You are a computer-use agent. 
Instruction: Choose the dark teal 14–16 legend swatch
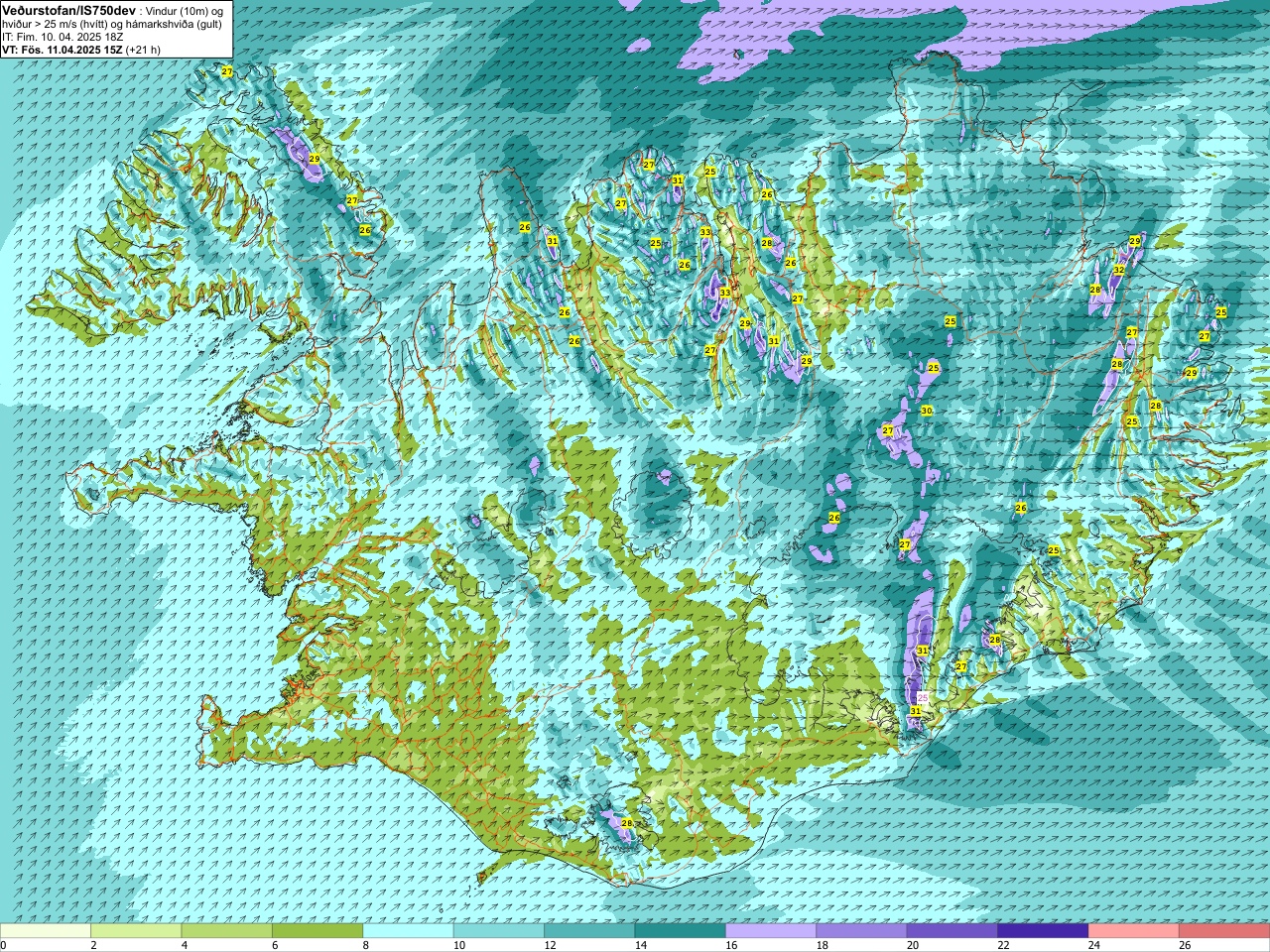point(681,931)
